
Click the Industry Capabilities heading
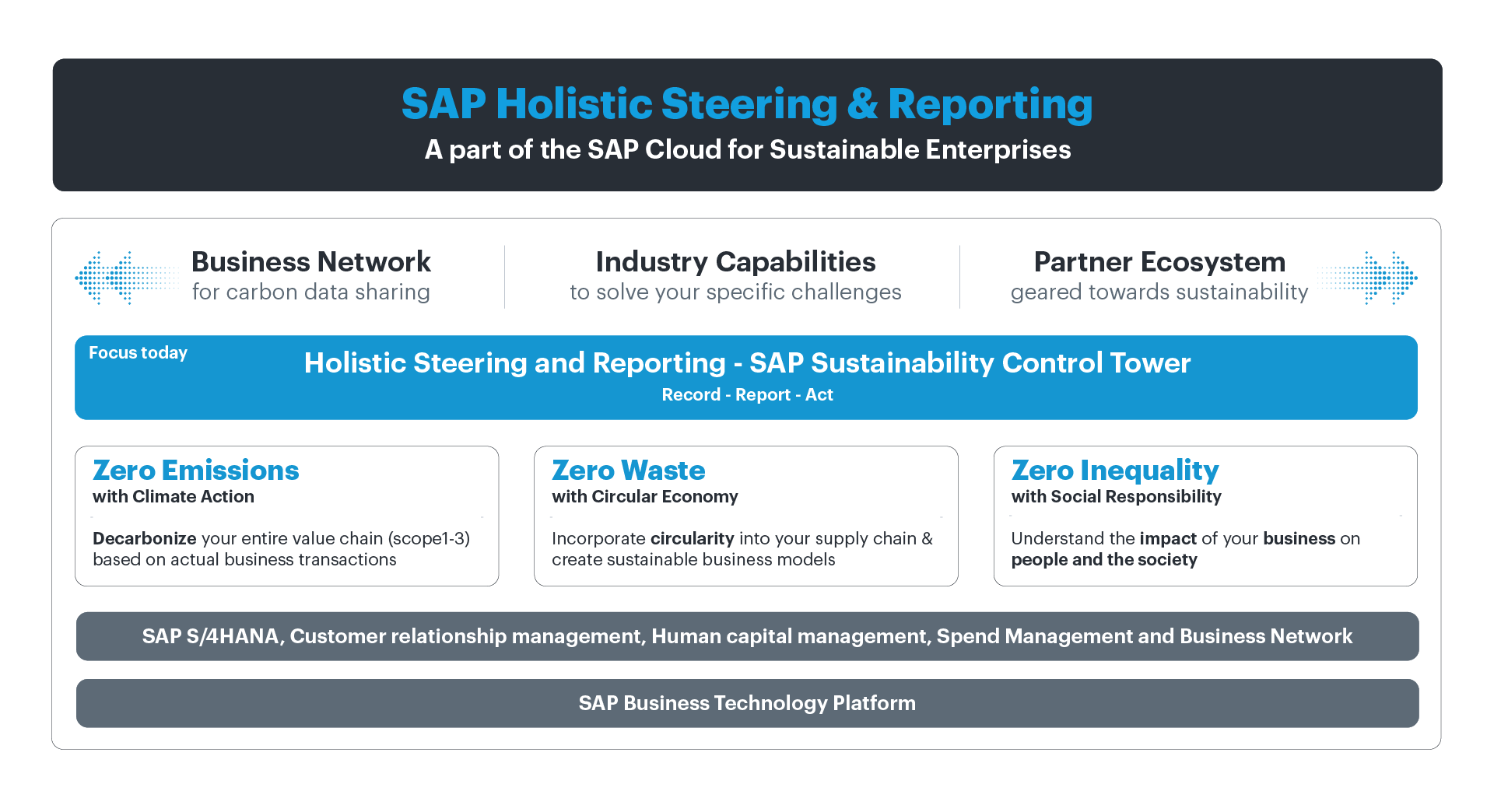[735, 262]
